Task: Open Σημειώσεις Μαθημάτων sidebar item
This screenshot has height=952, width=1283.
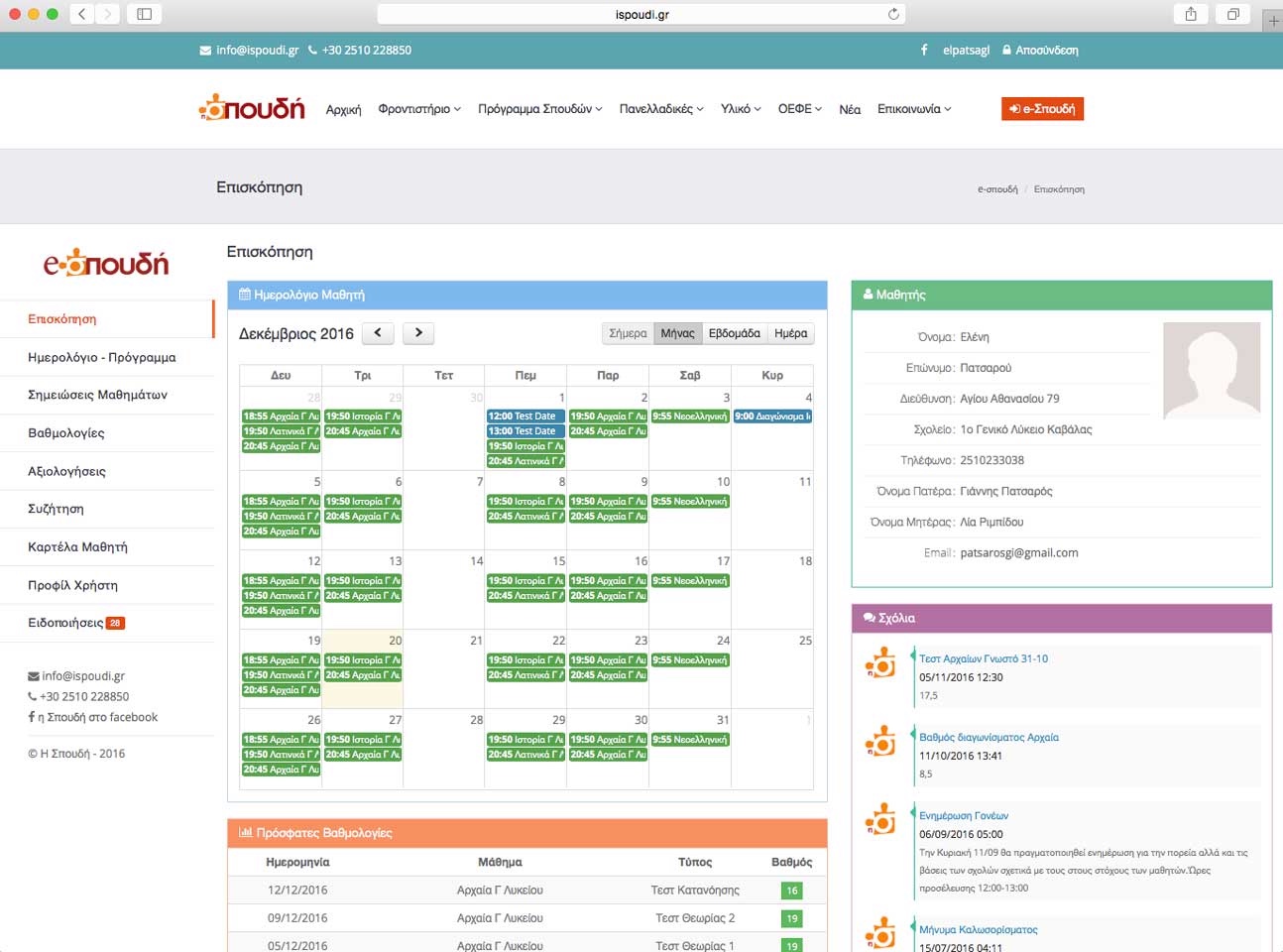Action: click(107, 395)
